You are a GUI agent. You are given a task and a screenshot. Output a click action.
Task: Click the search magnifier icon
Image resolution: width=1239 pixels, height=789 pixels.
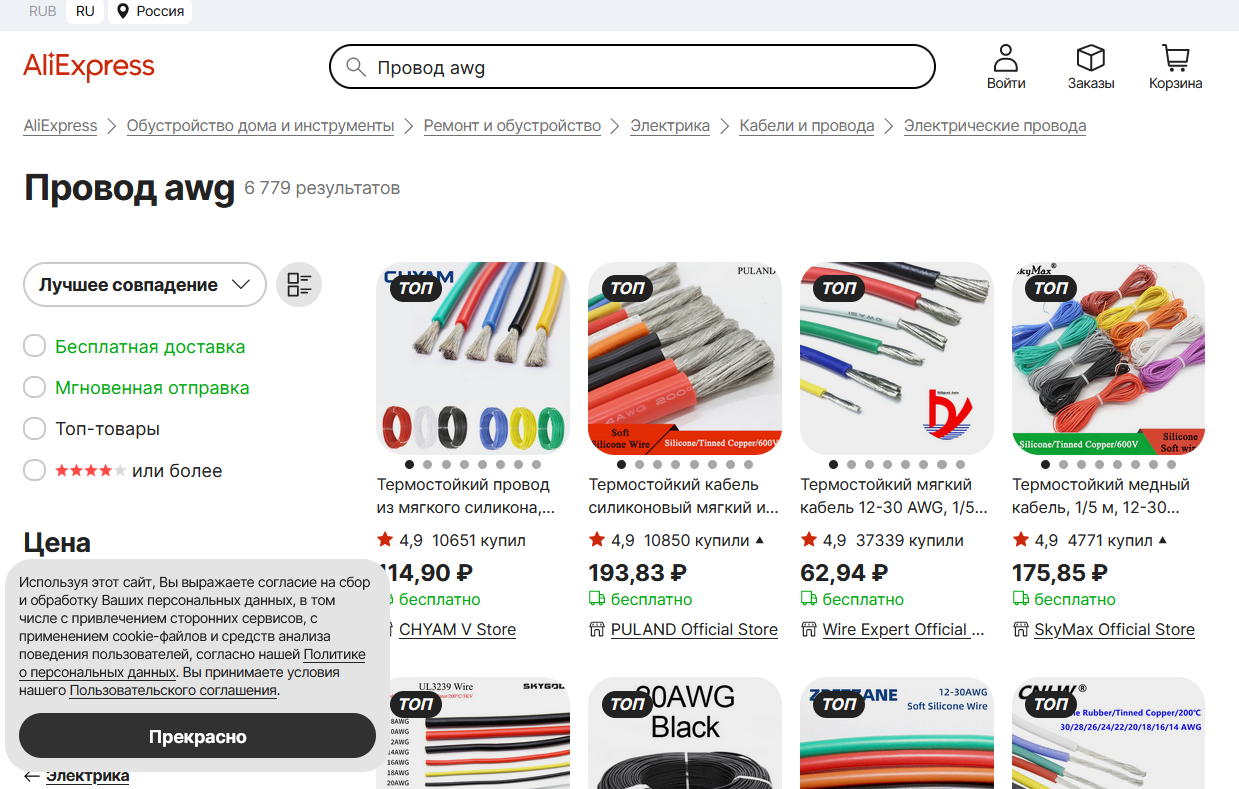click(355, 68)
